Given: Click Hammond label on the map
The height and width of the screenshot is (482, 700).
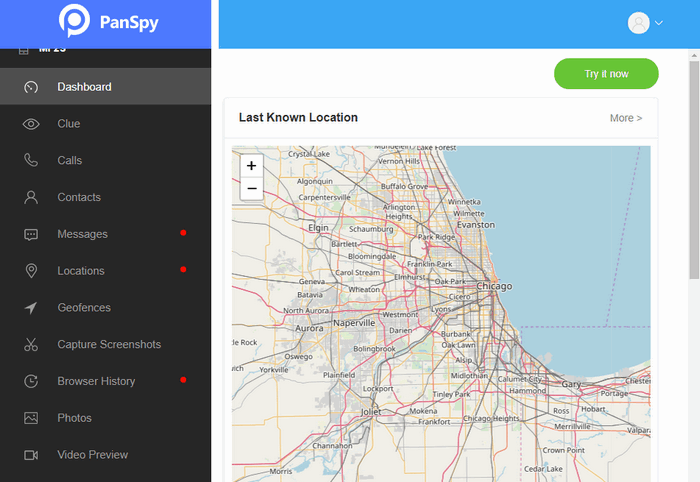Looking at the screenshot, I should point(528,391).
